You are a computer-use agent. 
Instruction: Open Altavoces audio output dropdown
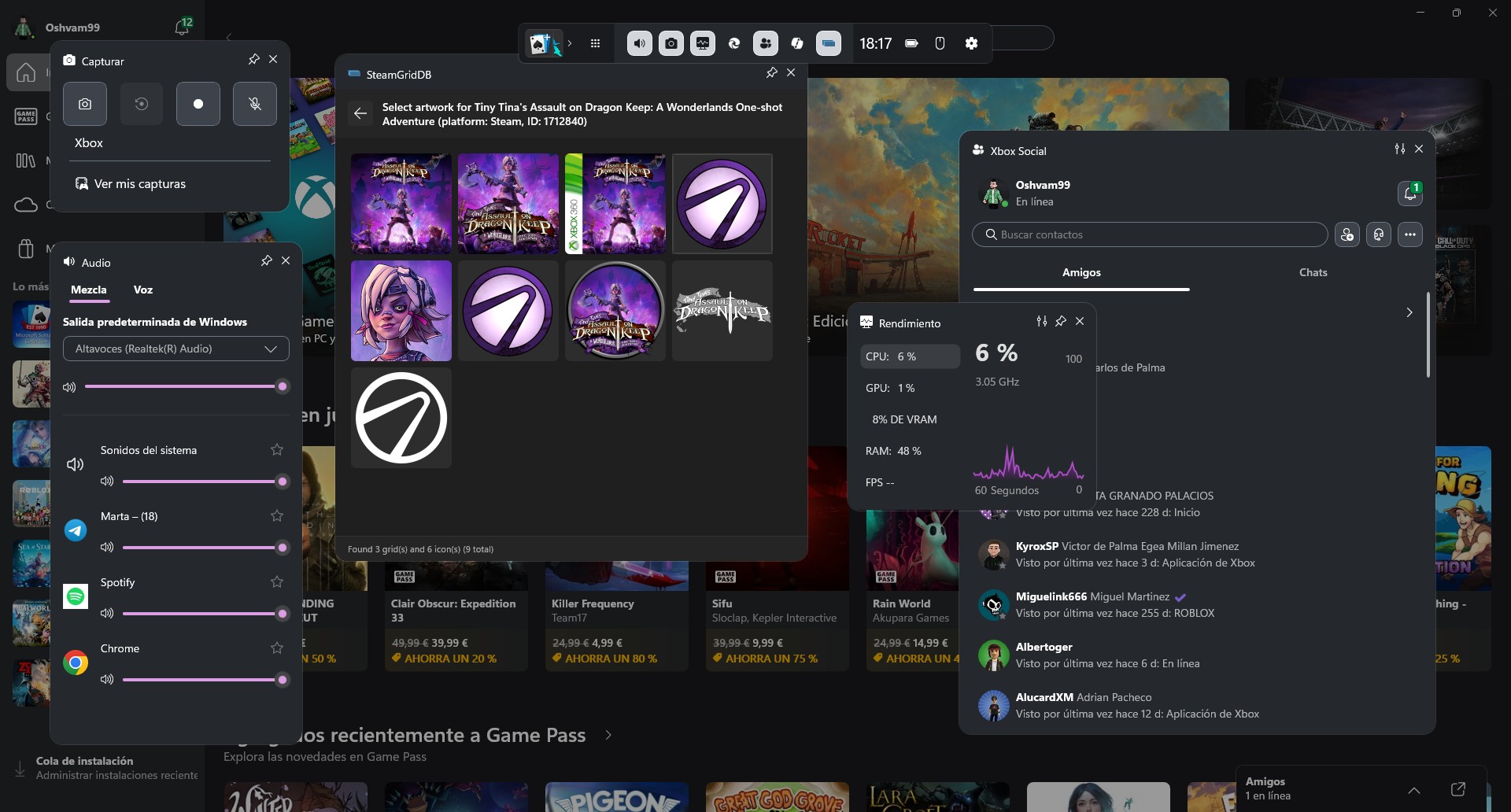[175, 349]
